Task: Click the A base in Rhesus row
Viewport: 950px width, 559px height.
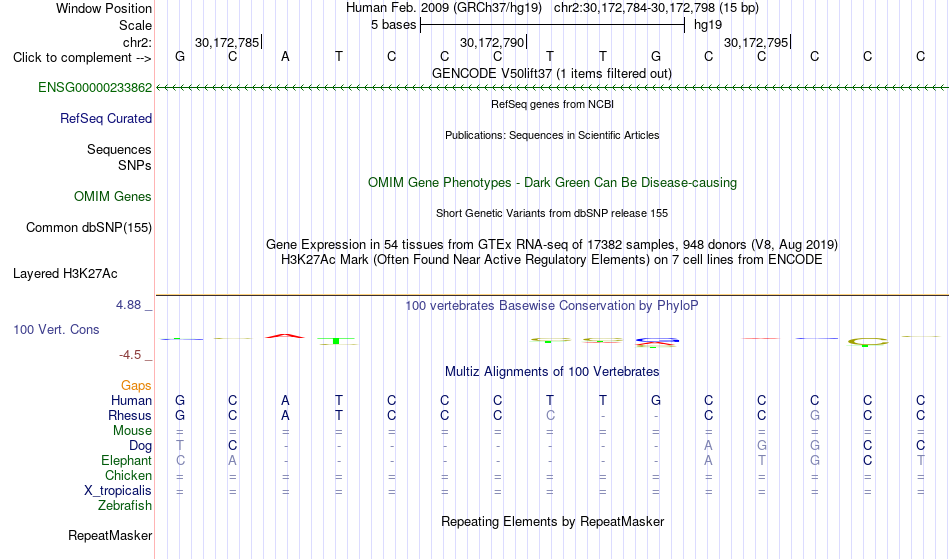Action: pyautogui.click(x=285, y=415)
